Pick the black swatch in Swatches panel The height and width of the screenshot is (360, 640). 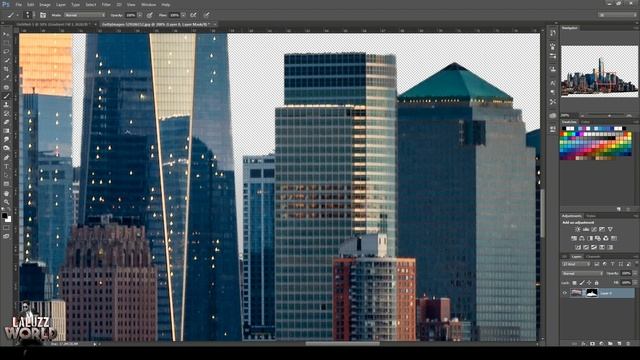tap(564, 128)
